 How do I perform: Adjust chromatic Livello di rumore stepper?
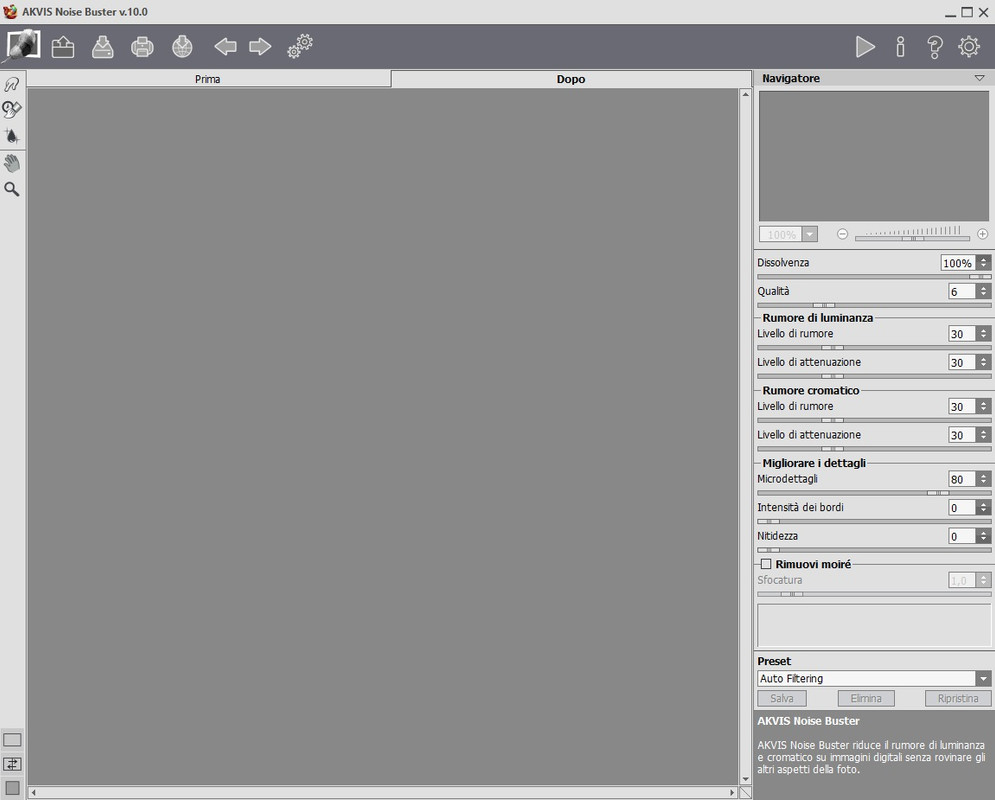[x=984, y=407]
